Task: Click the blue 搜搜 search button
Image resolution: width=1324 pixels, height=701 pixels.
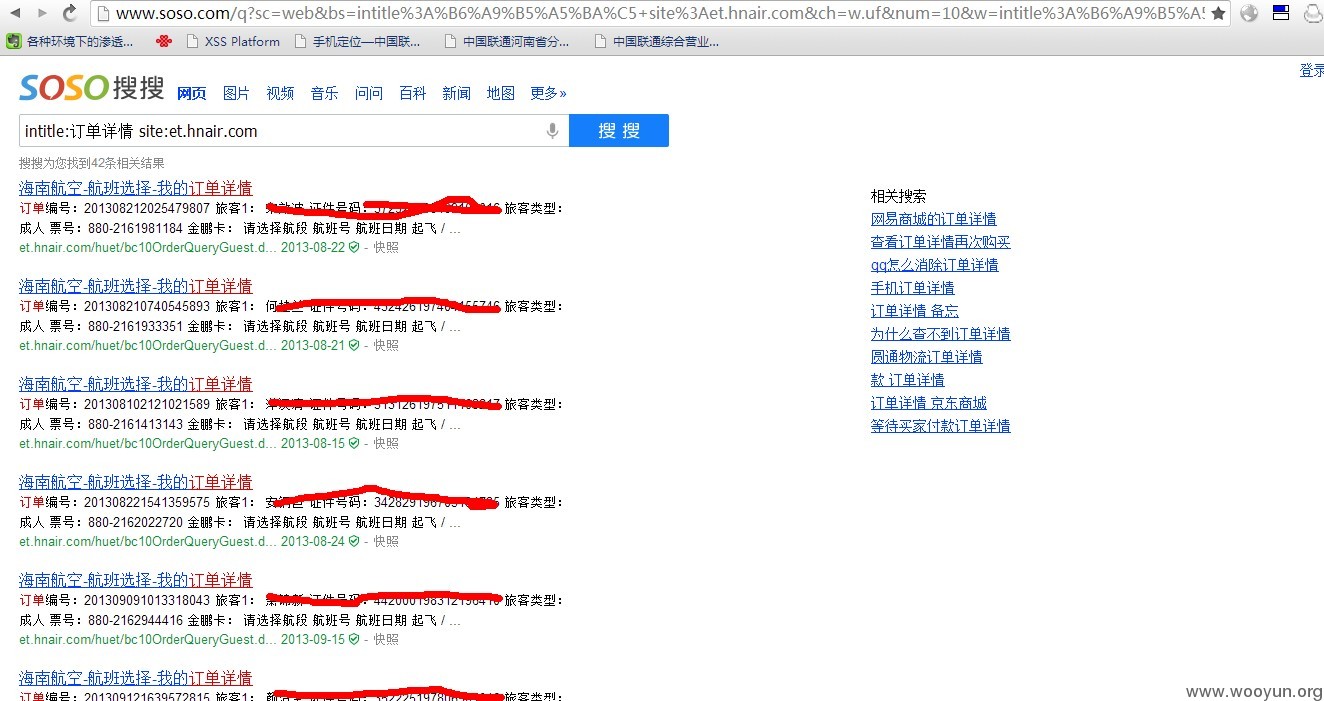Action: tap(619, 131)
